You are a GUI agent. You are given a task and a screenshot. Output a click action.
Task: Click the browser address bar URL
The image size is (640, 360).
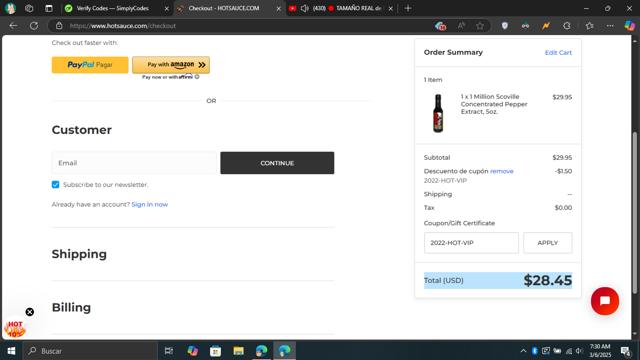122,26
